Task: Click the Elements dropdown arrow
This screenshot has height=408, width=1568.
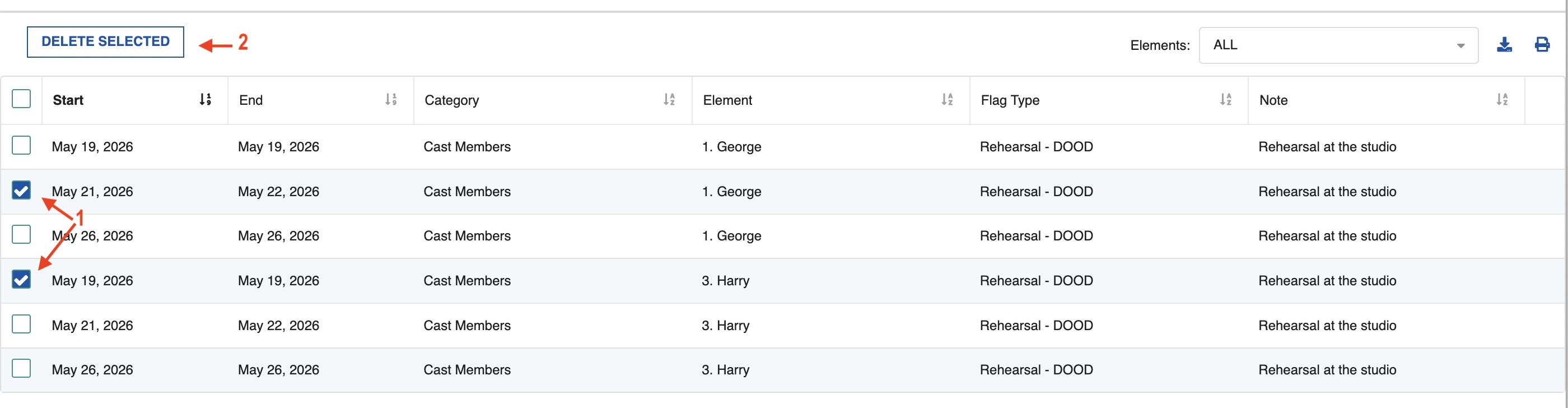Action: (1460, 45)
